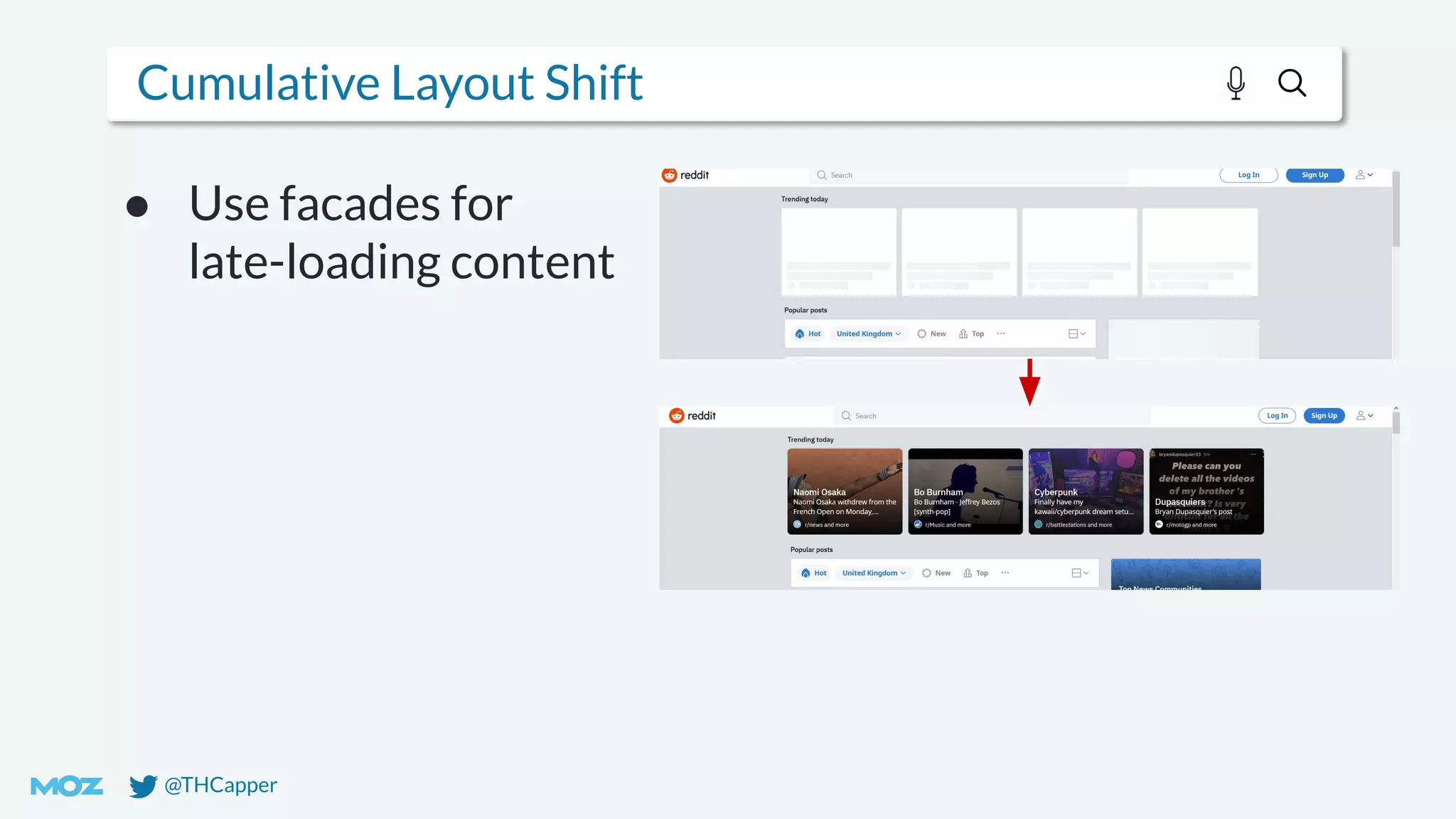Click the last placeholder trending card in upper screenshot
This screenshot has width=1456, height=819.
[1200, 252]
